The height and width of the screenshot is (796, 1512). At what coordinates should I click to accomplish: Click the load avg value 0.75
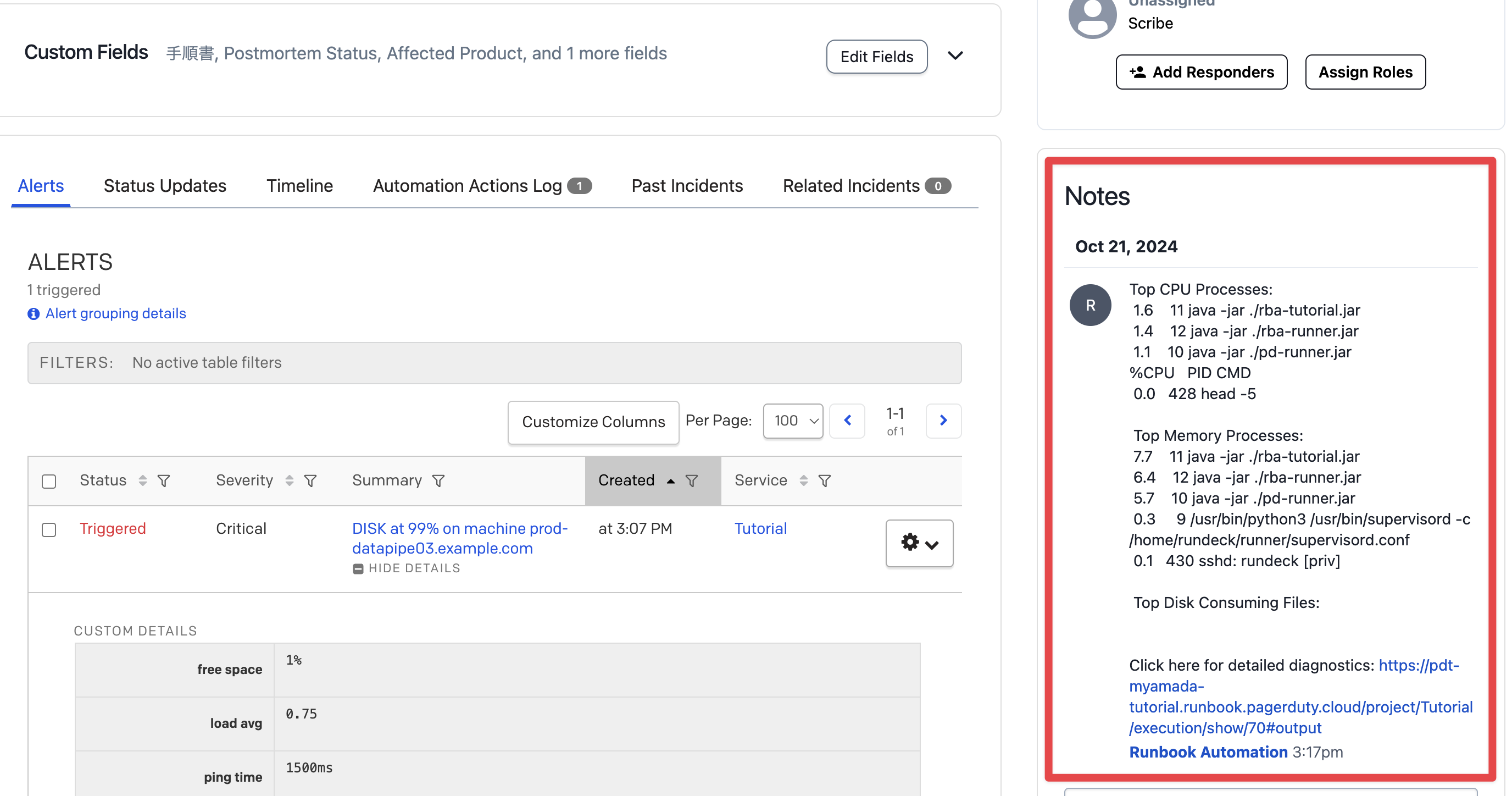[301, 714]
